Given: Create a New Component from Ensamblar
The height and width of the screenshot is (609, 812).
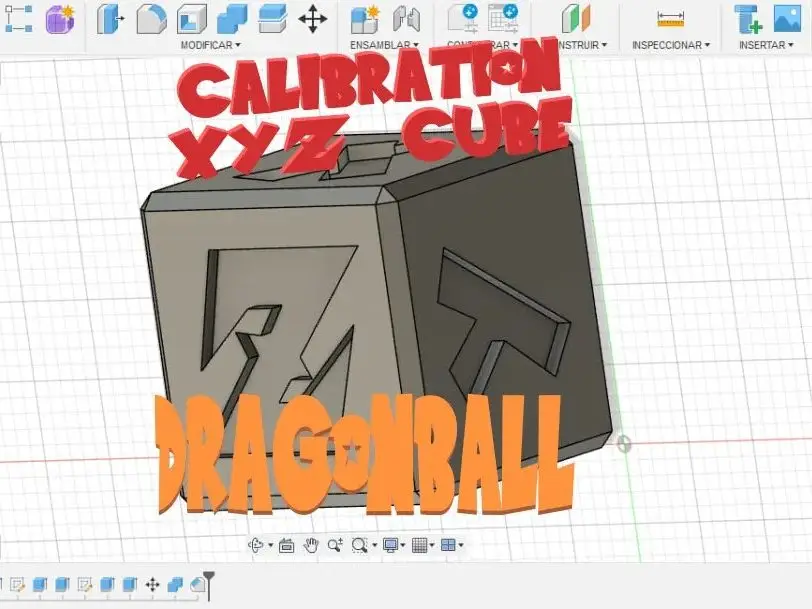Looking at the screenshot, I should pos(365,20).
